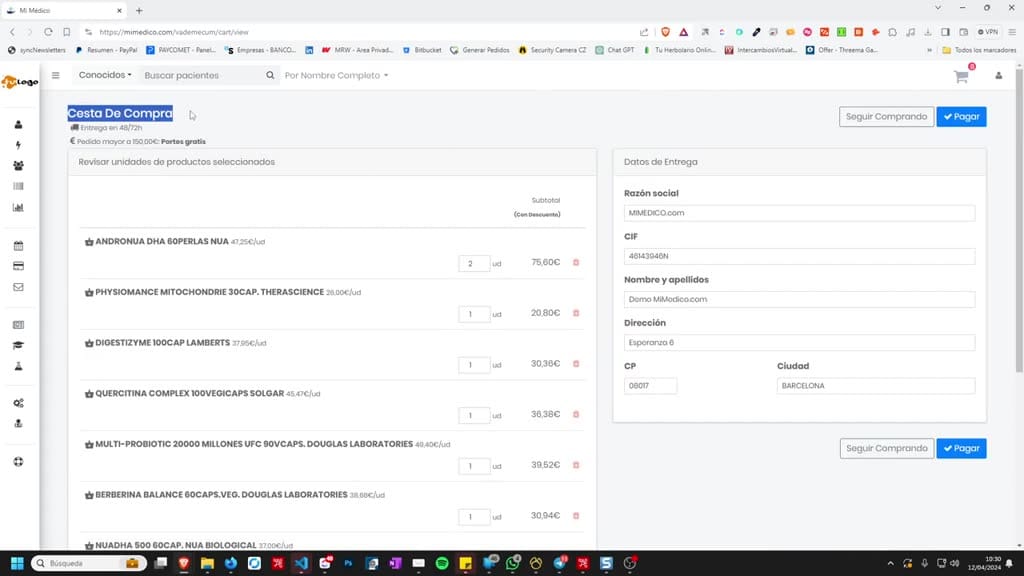Open a new browser tab
This screenshot has height=576, width=1024.
click(x=139, y=10)
